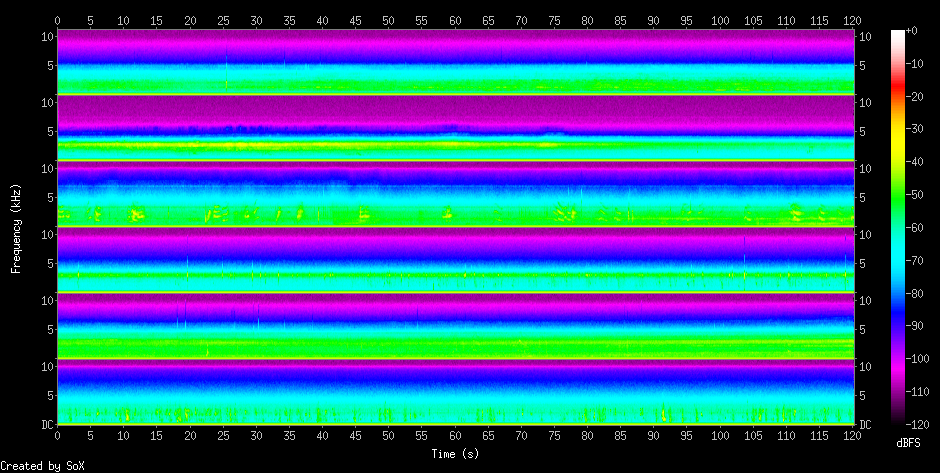The image size is (940, 473).
Task: Select the 90 tick on top time axis
Action: [654, 19]
